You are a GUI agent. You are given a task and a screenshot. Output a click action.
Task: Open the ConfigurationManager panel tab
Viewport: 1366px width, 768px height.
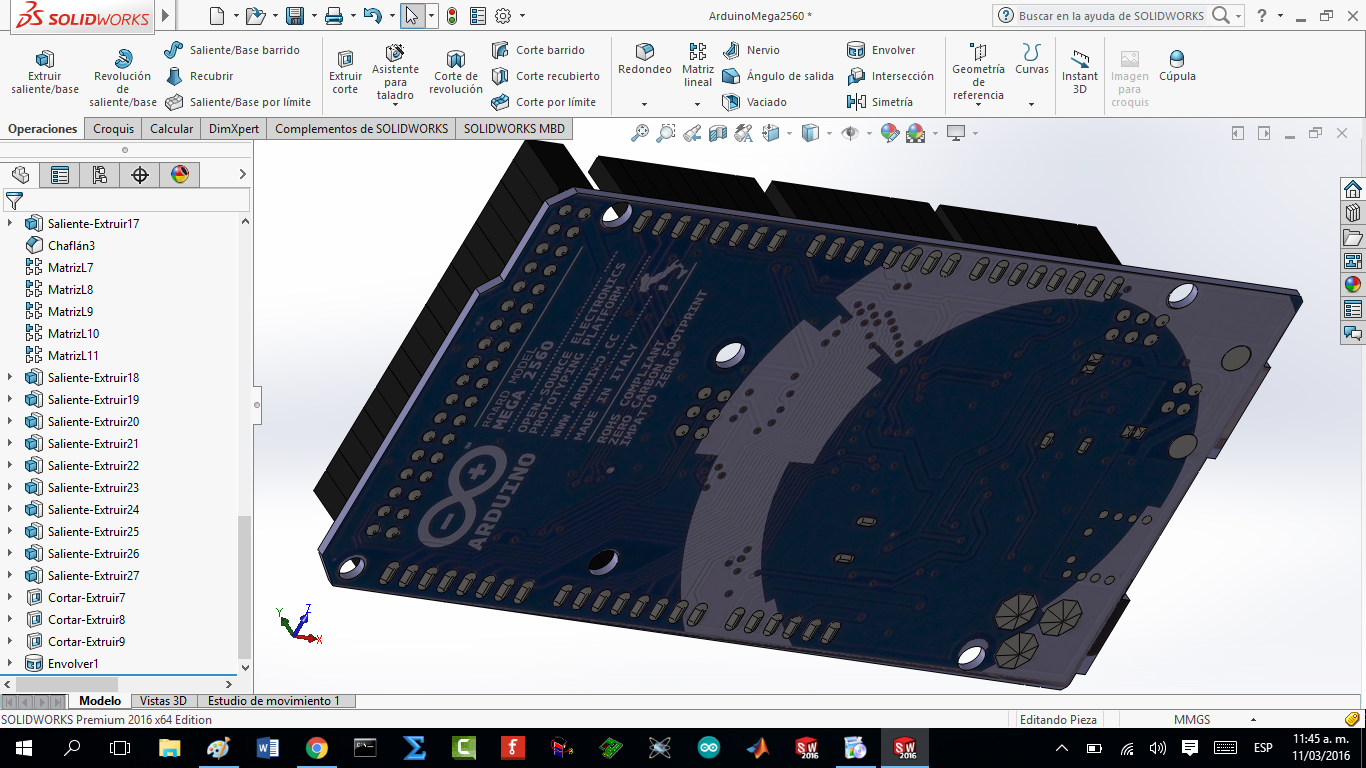[100, 175]
